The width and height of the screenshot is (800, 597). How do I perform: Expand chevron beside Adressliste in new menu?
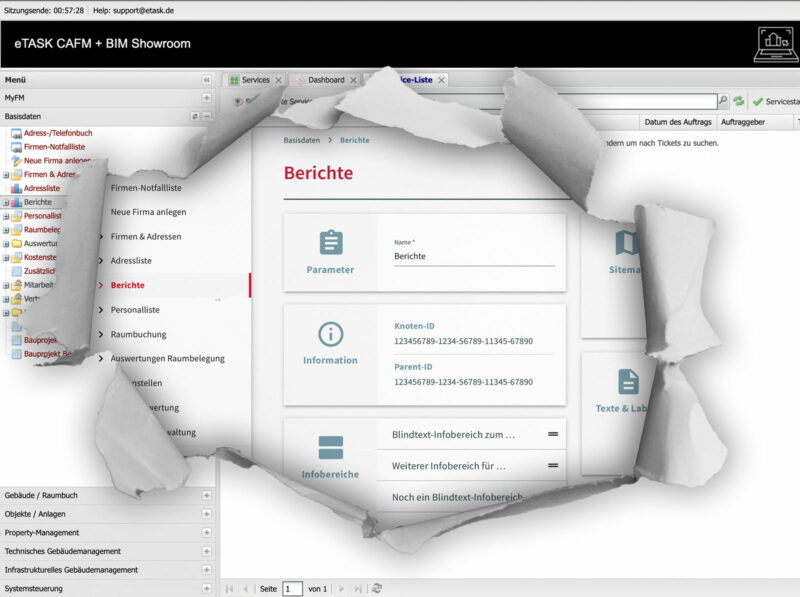tap(101, 261)
